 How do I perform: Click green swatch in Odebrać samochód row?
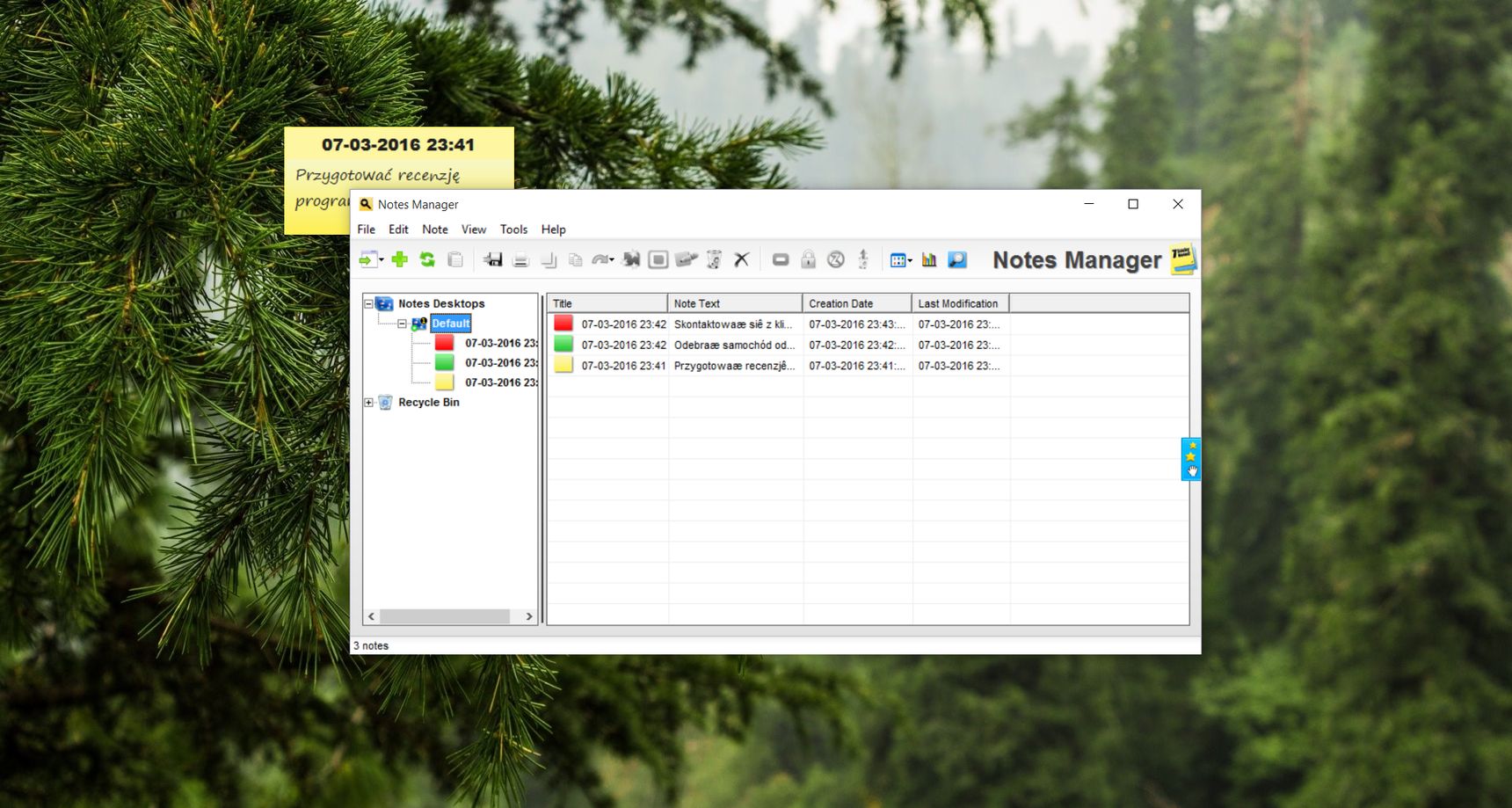point(563,345)
